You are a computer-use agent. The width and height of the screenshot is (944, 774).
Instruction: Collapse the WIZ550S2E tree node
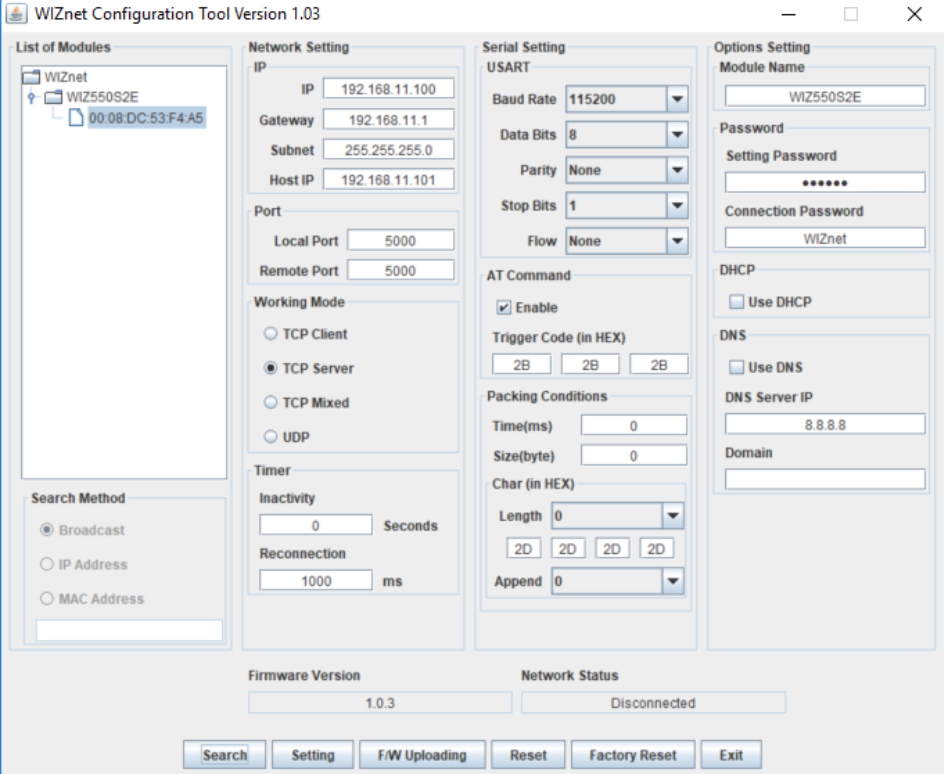[31, 97]
